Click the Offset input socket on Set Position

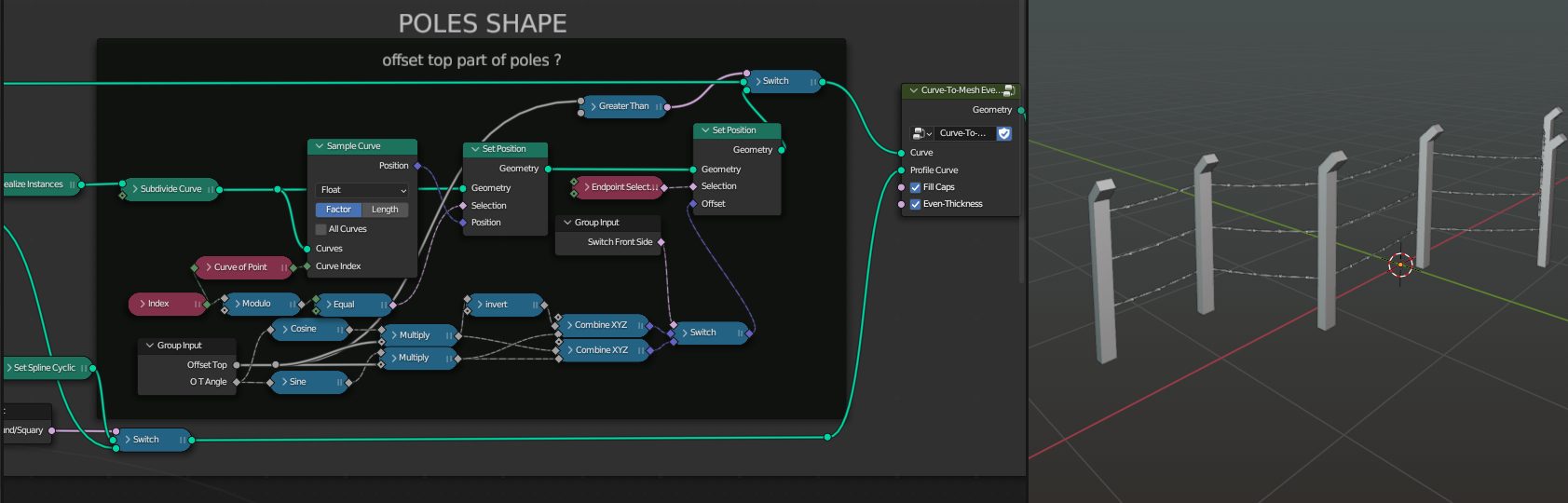(x=692, y=204)
